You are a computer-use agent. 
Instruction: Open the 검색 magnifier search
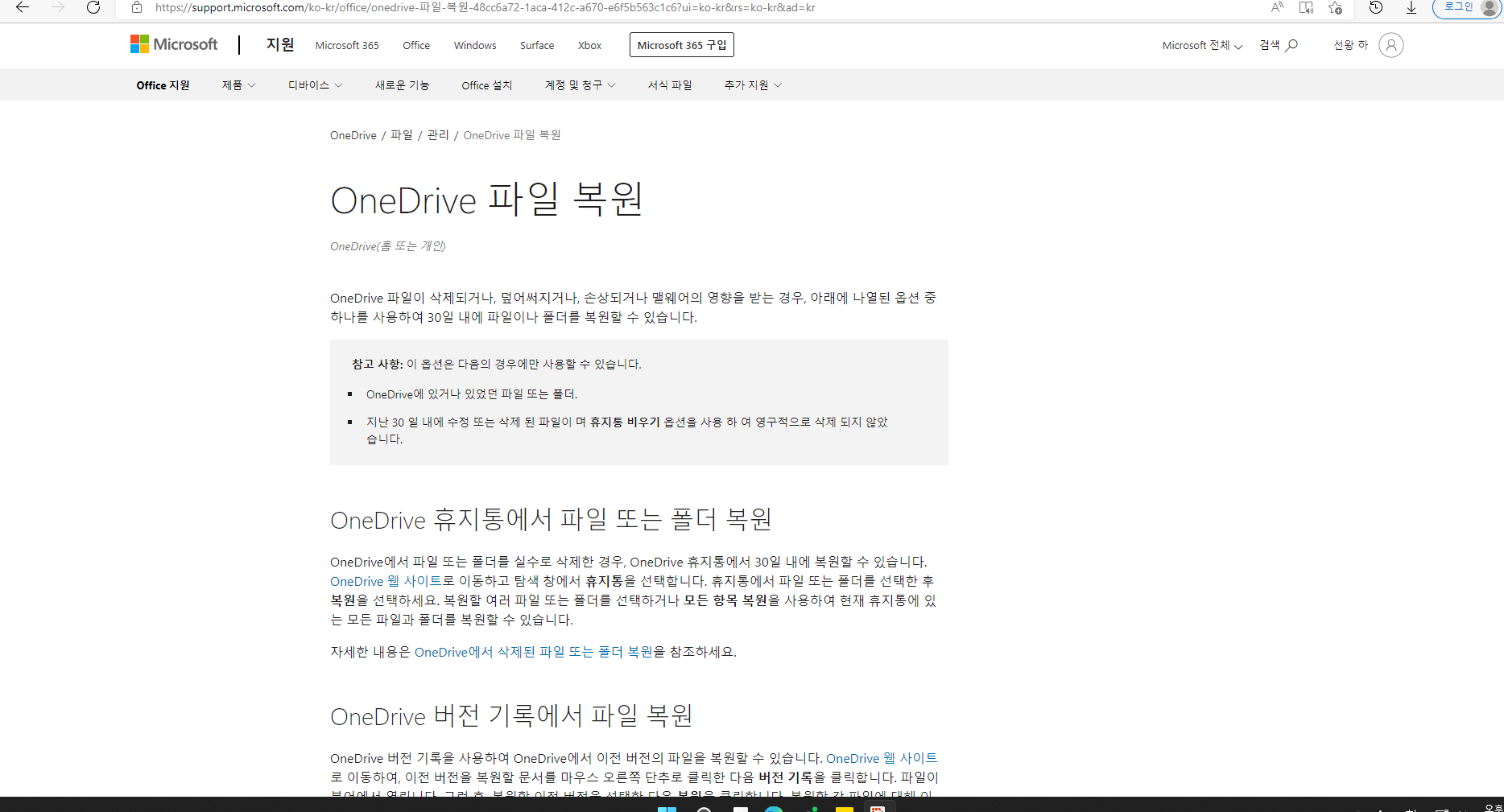(1279, 45)
